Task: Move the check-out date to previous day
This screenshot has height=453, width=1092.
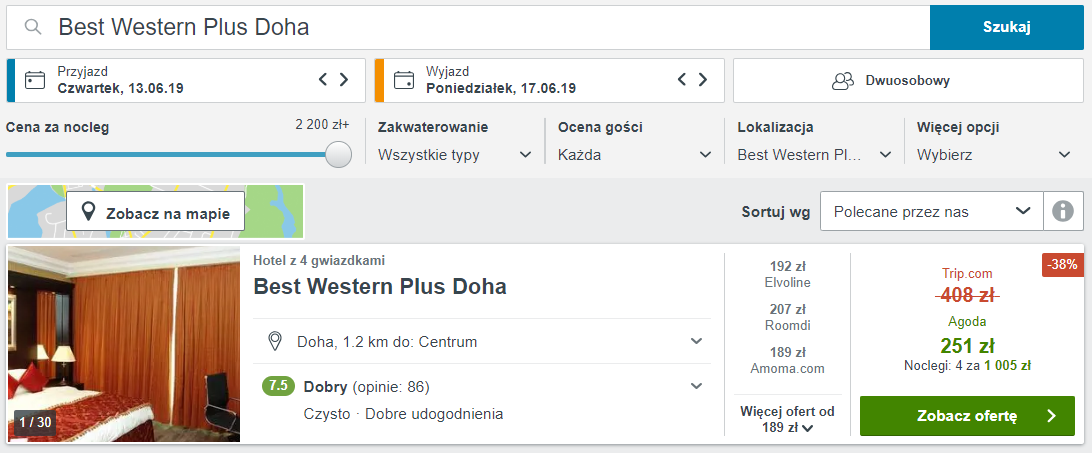Action: click(x=682, y=79)
